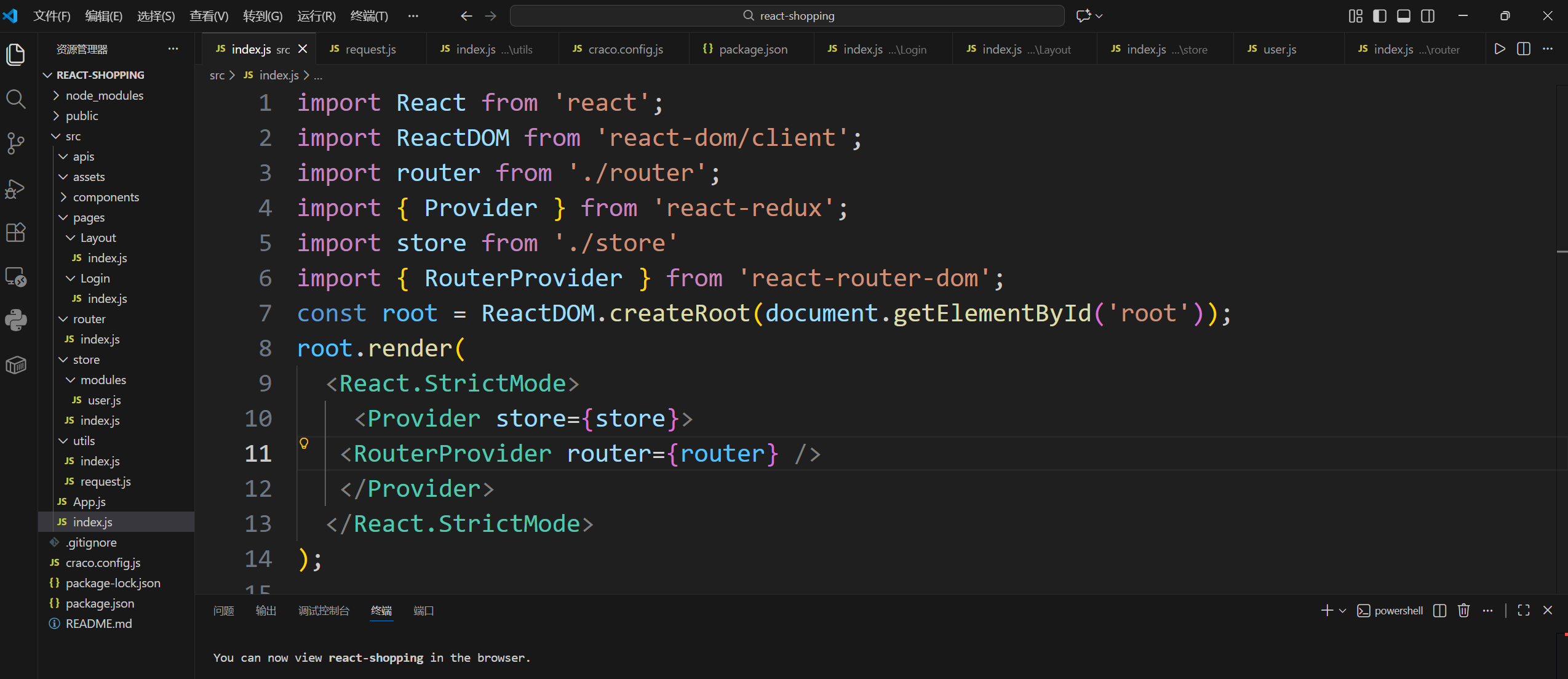1568x679 pixels.
Task: Expand the node_modules folder
Action: point(104,95)
